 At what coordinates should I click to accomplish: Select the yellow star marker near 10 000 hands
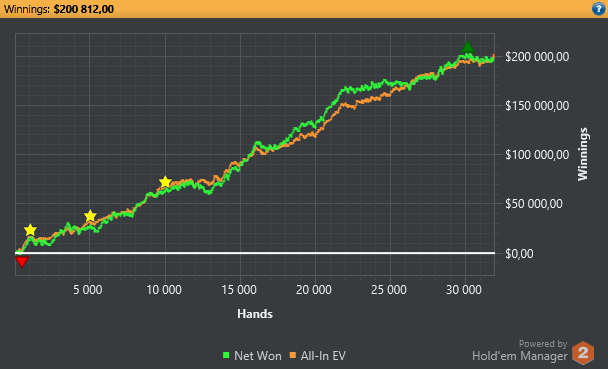point(165,181)
